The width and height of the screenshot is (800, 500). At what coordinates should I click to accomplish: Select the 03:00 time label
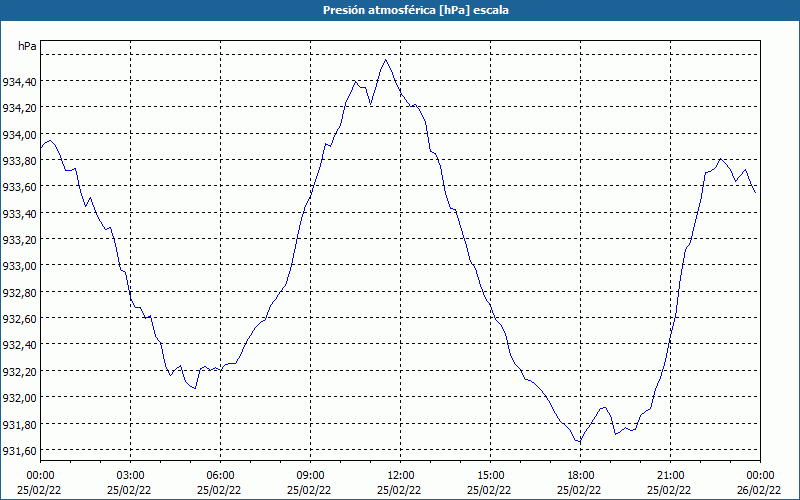click(x=130, y=476)
